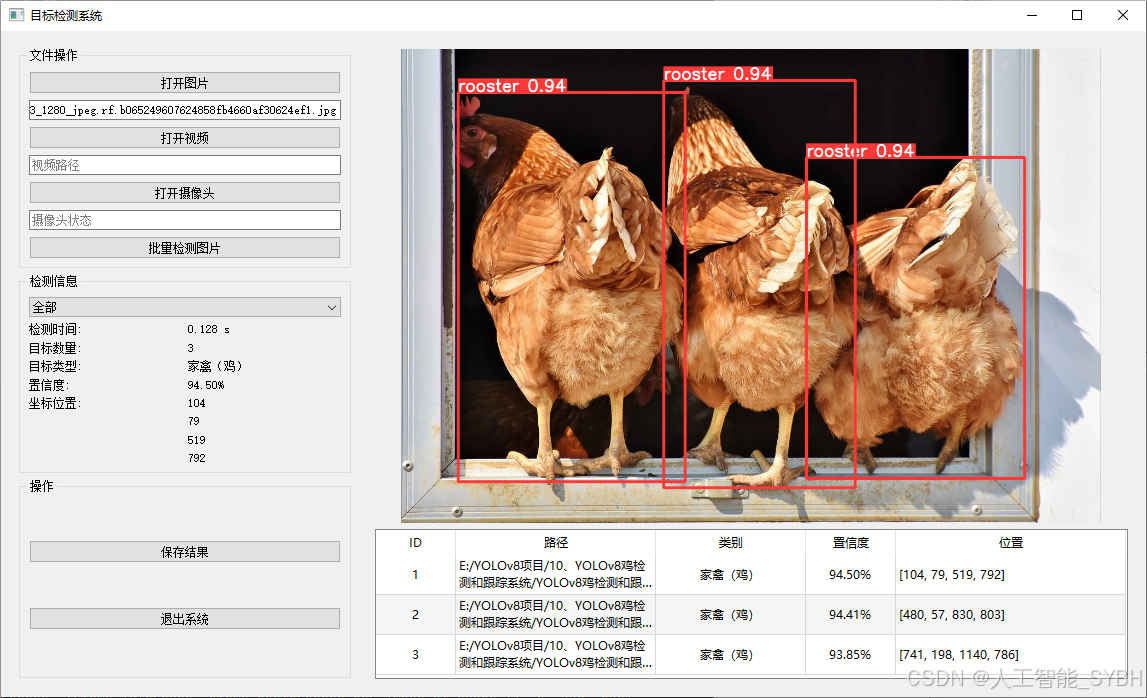1147x698 pixels.
Task: Click the 打开摄像头 button
Action: [x=184, y=192]
